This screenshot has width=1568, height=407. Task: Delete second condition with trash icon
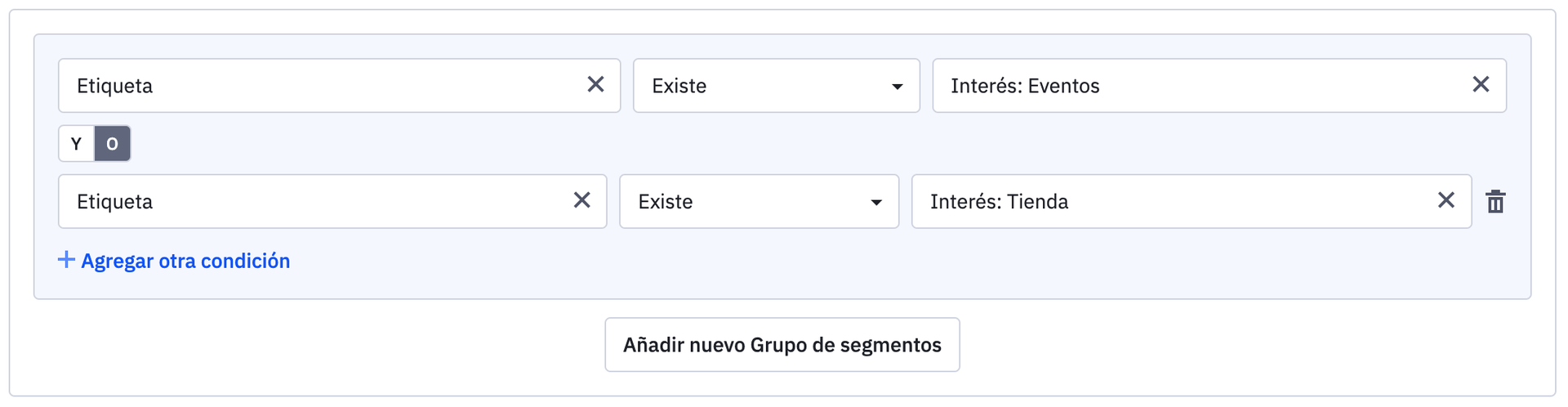[x=1495, y=202]
